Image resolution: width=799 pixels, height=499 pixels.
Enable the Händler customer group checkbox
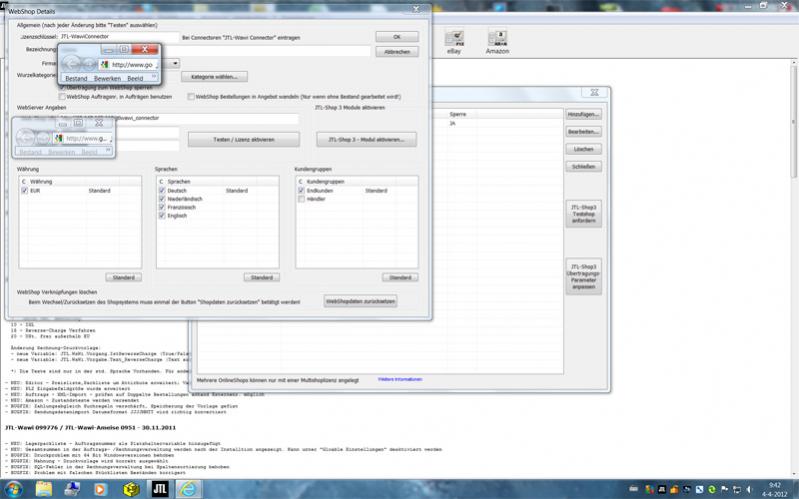pyautogui.click(x=301, y=199)
